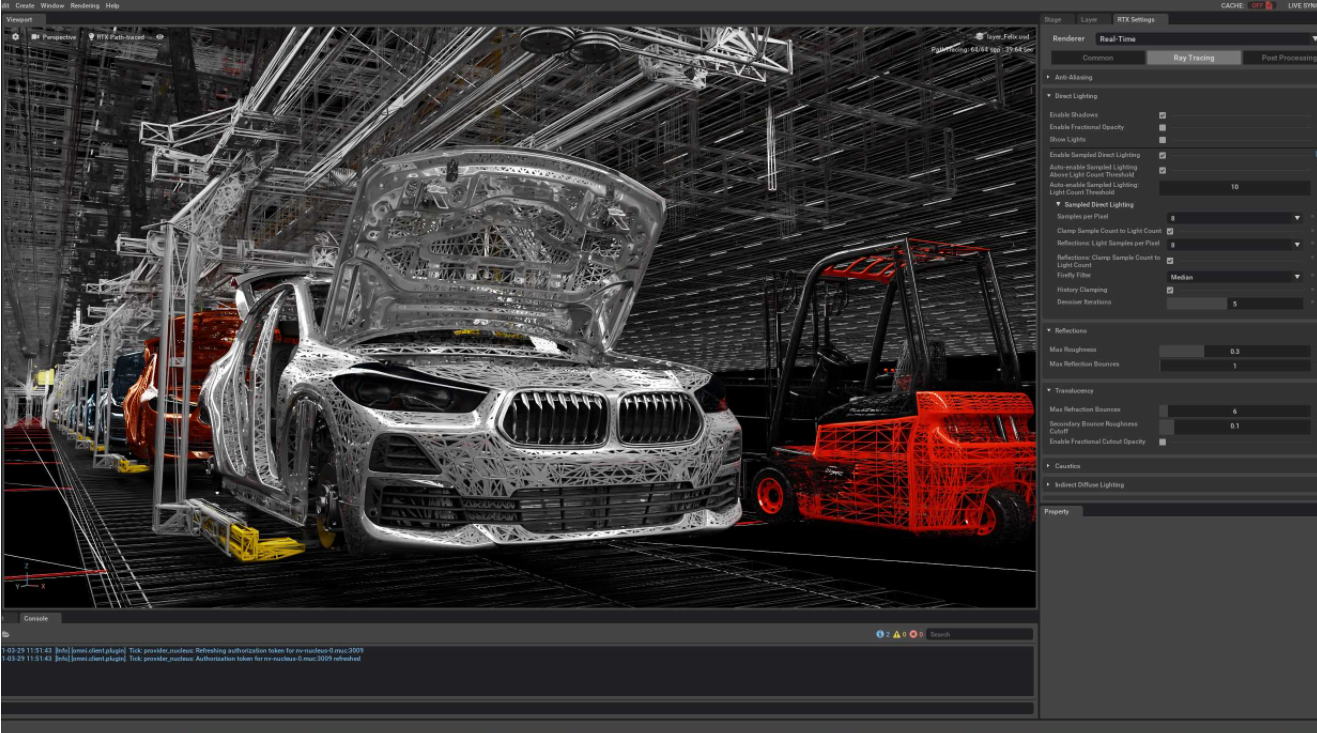Image resolution: width=1317 pixels, height=733 pixels.
Task: Check the Show Lights checkbox
Action: click(x=1162, y=139)
